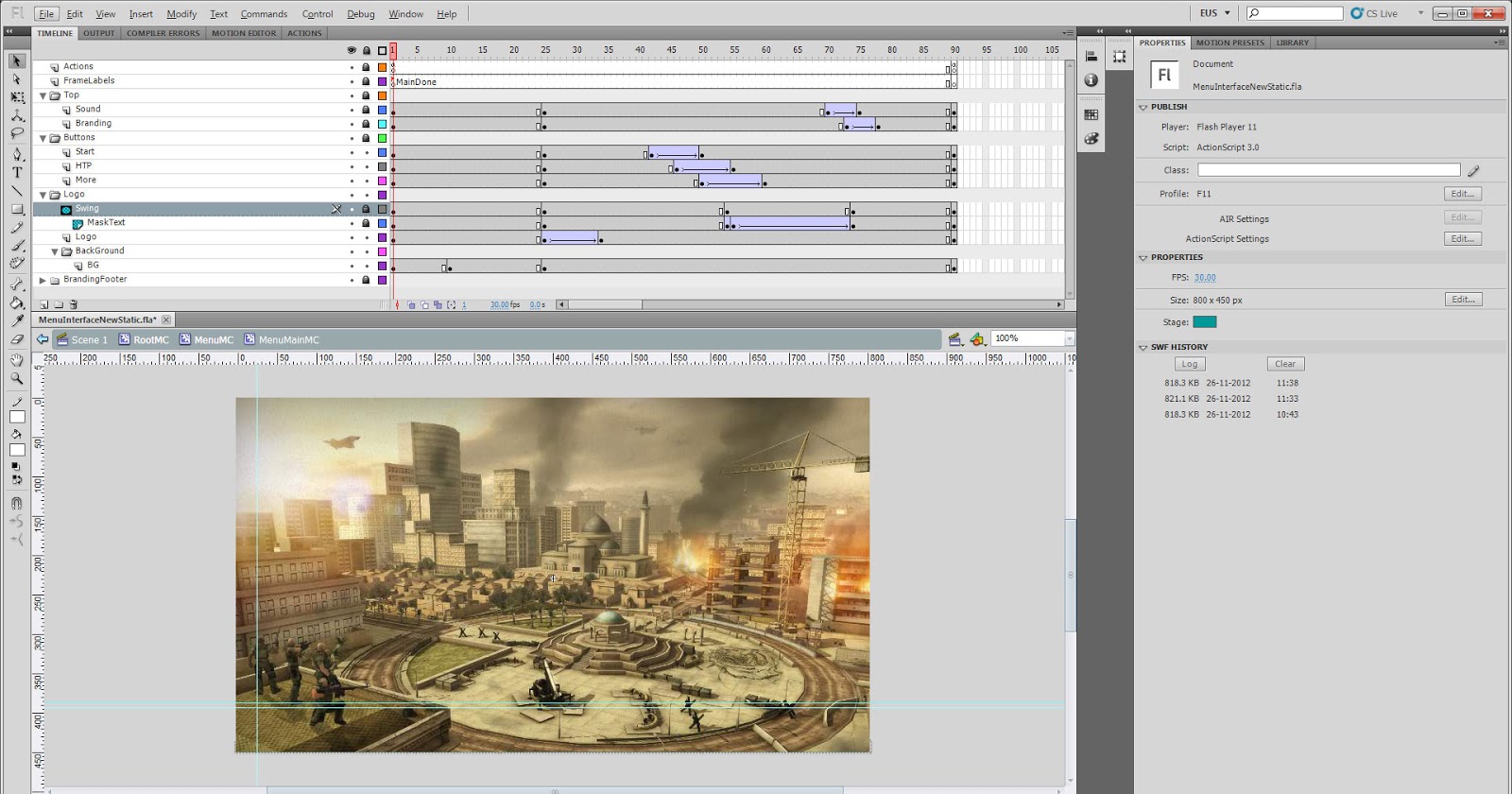Switch to the Motion Editor tab

click(244, 33)
